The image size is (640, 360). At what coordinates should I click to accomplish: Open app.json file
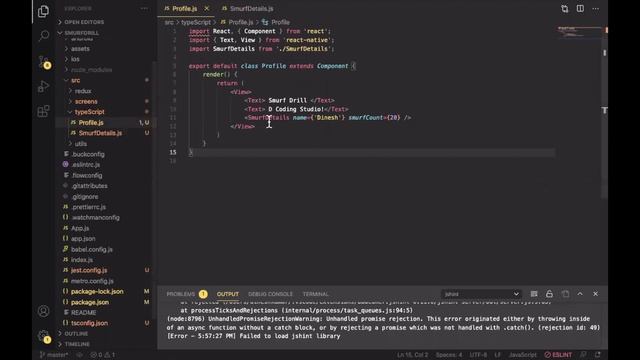pyautogui.click(x=83, y=239)
